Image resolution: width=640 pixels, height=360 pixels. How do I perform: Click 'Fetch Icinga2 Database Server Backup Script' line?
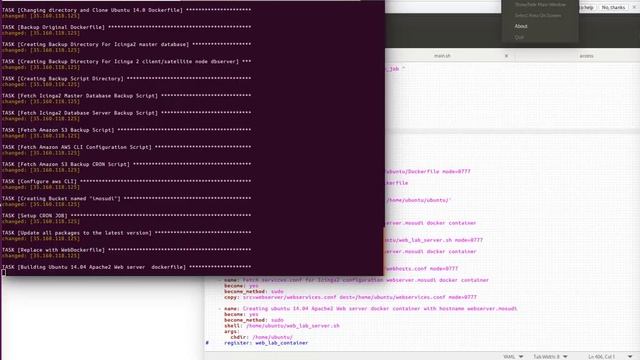(127, 113)
